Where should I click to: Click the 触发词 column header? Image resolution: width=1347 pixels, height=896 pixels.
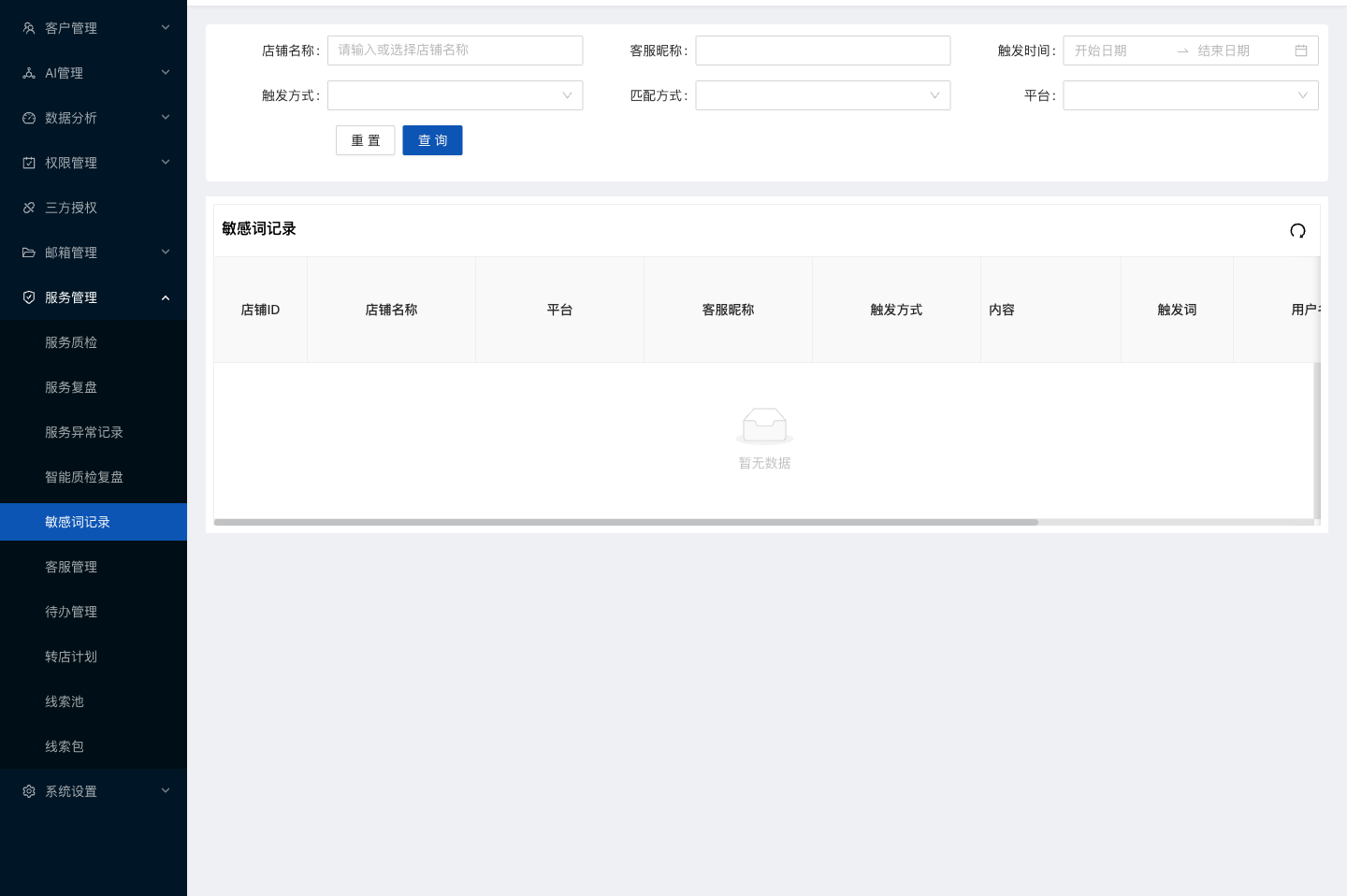tap(1177, 310)
